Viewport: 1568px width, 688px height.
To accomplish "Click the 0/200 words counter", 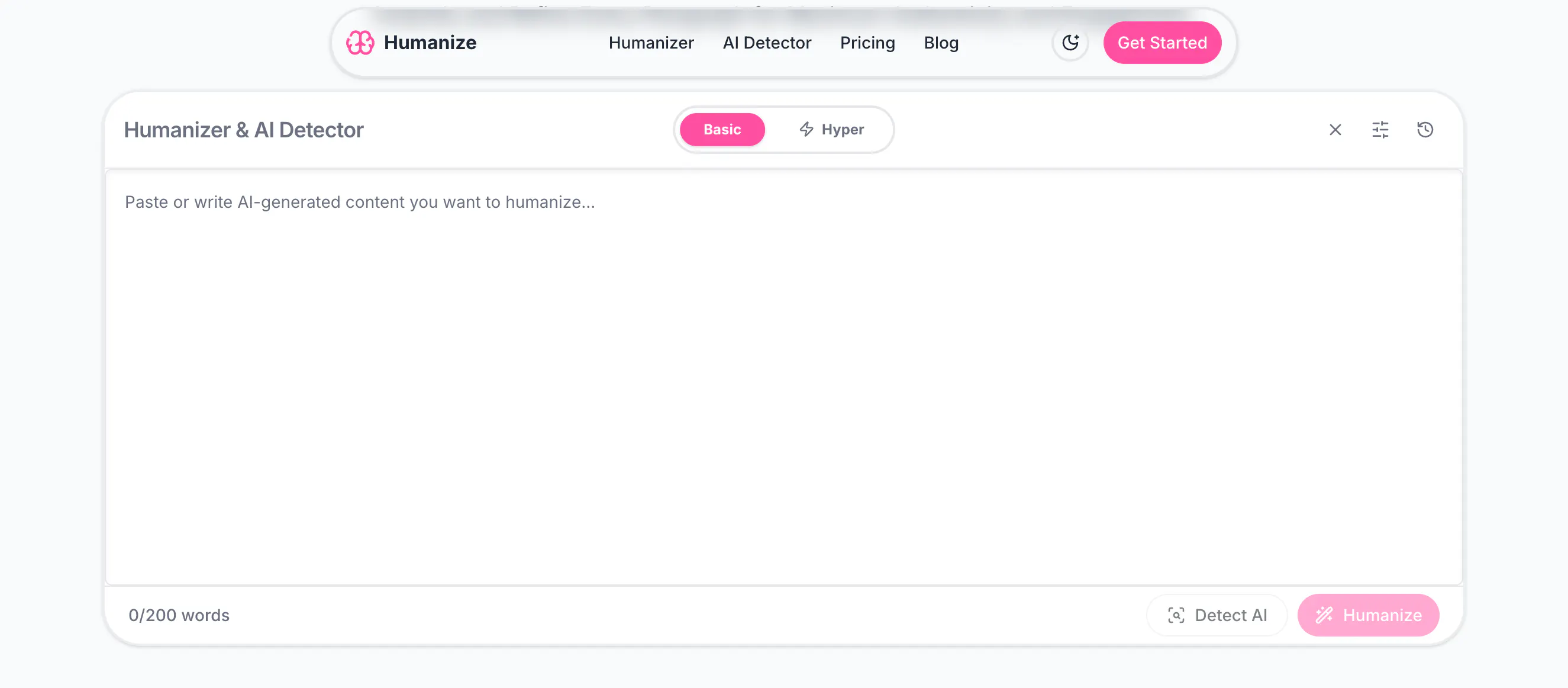I will click(x=179, y=615).
